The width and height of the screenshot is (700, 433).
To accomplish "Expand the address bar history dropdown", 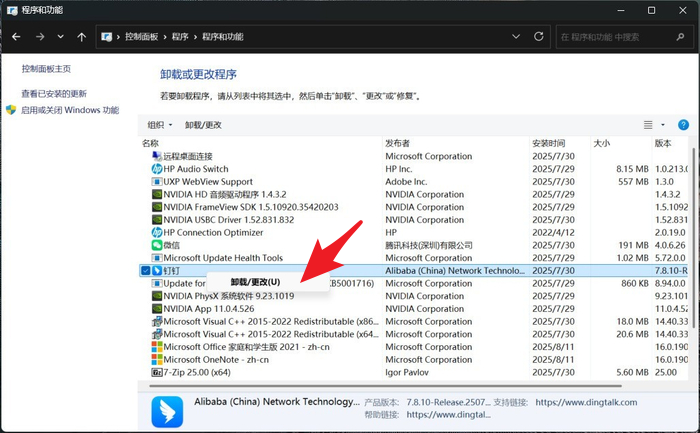I will pos(516,37).
